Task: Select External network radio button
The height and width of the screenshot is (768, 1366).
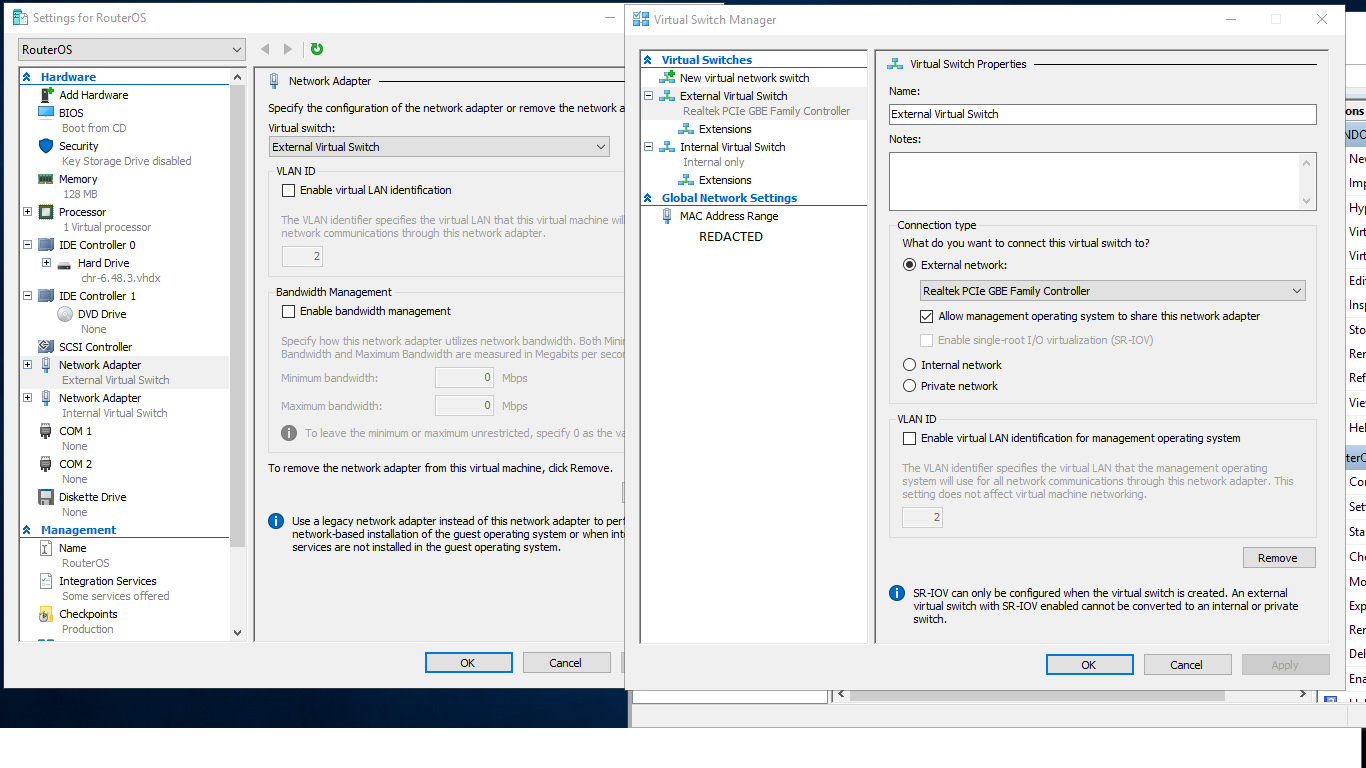Action: 909,265
